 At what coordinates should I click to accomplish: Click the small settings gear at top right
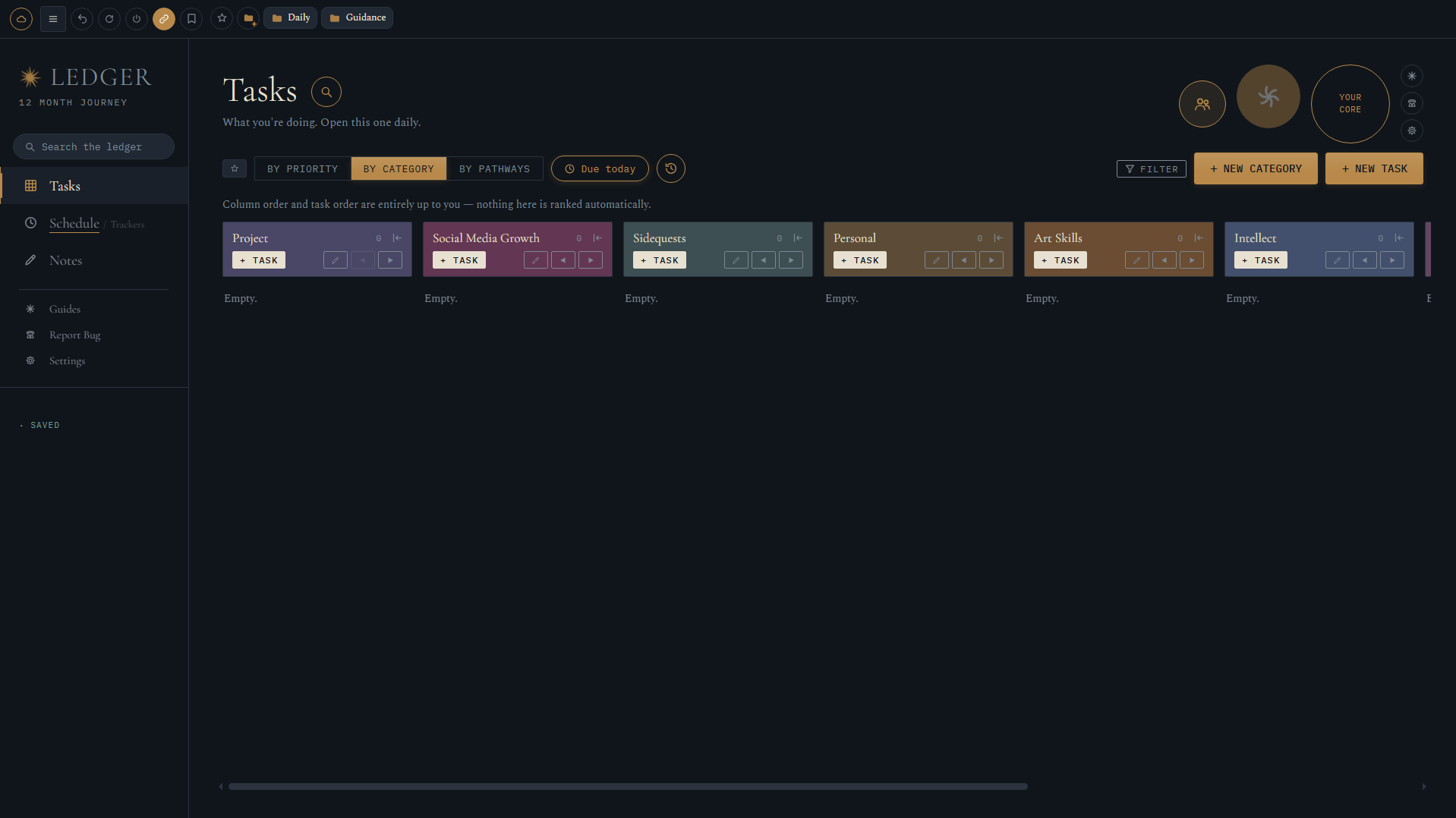tap(1412, 131)
